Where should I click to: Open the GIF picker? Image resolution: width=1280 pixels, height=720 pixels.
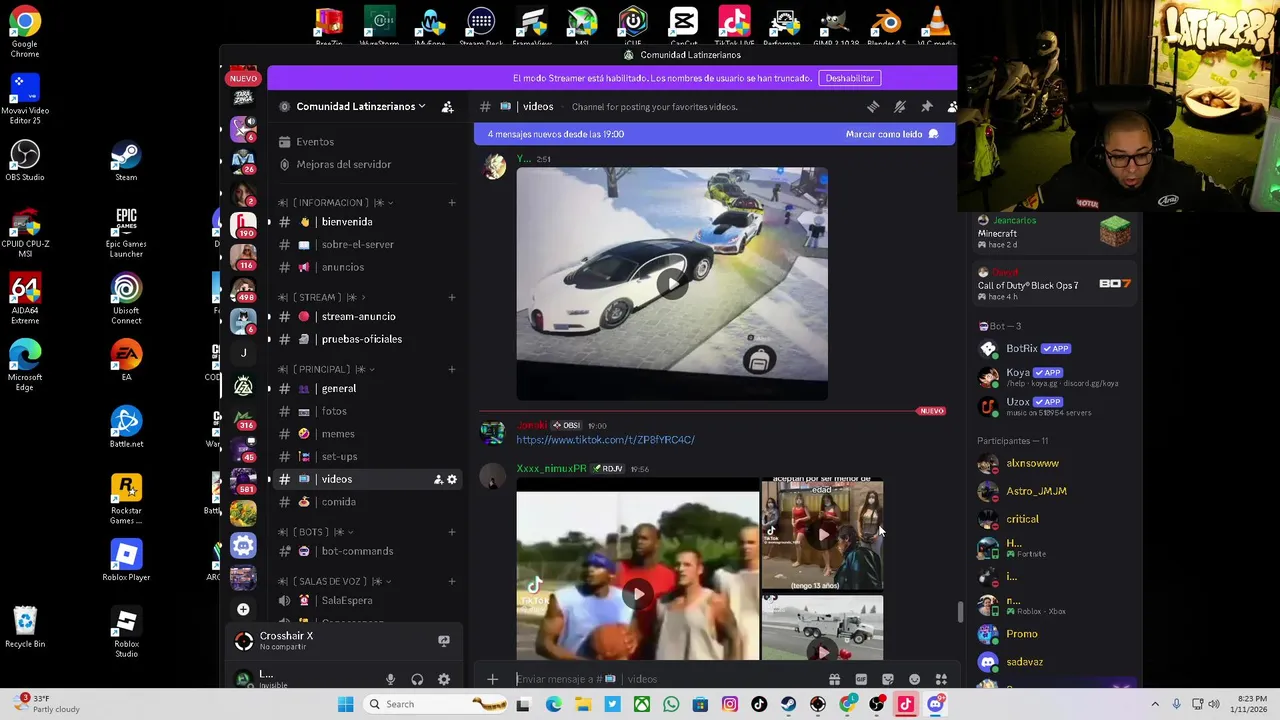(861, 680)
